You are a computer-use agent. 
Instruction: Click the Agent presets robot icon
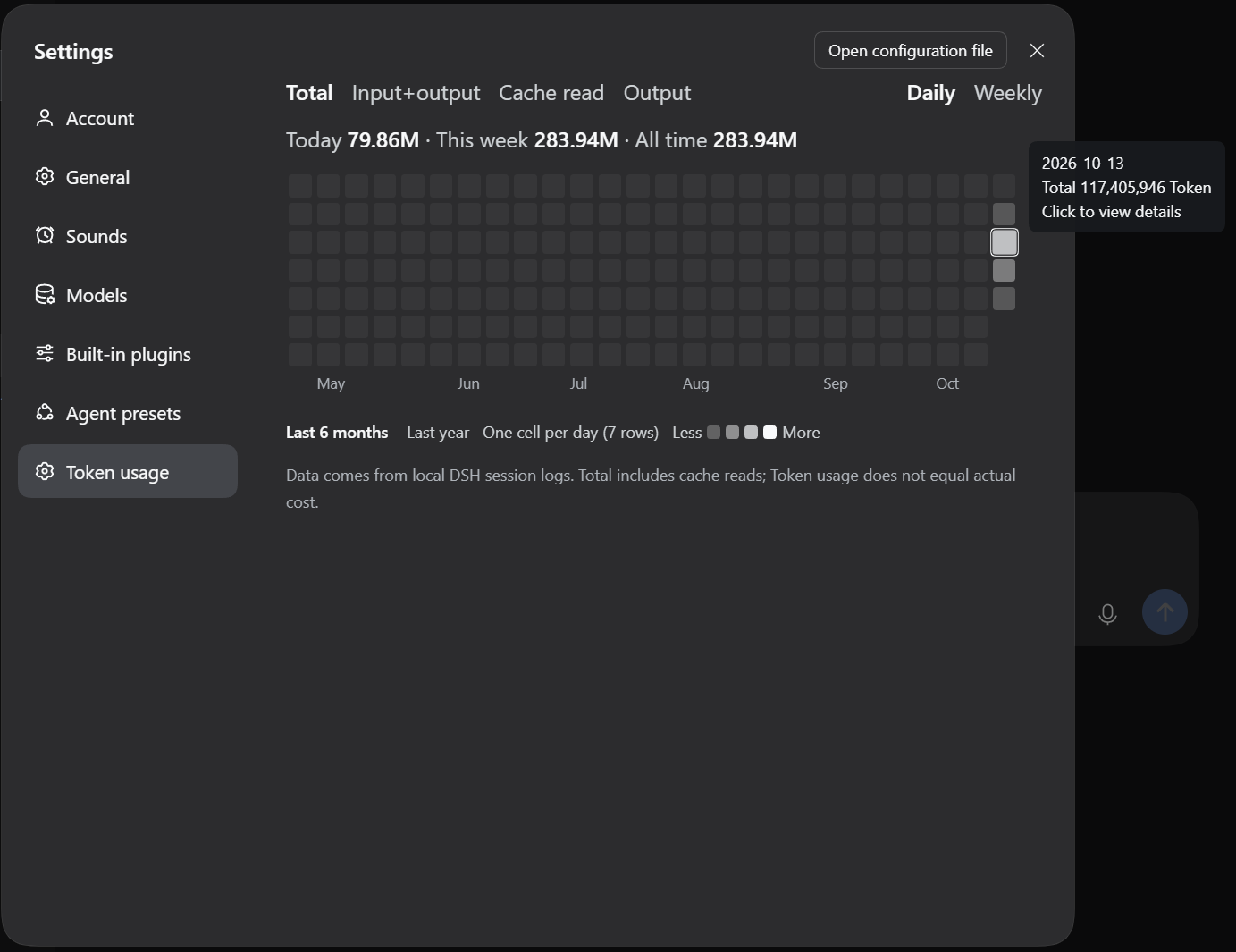click(45, 413)
